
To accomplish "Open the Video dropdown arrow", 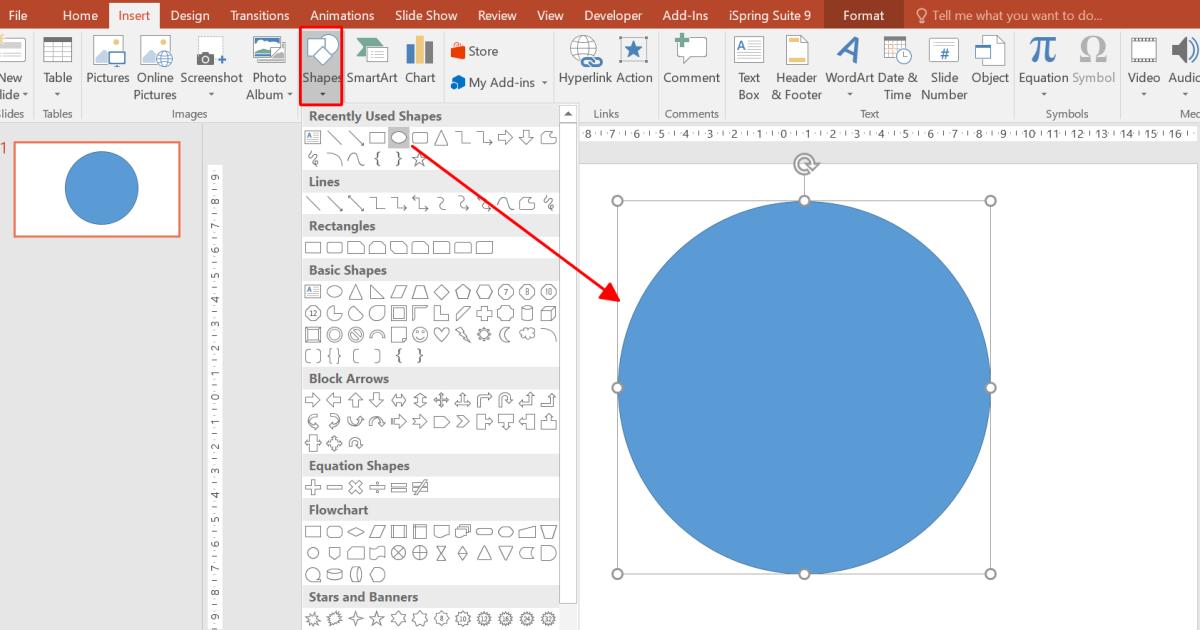I will click(1143, 94).
